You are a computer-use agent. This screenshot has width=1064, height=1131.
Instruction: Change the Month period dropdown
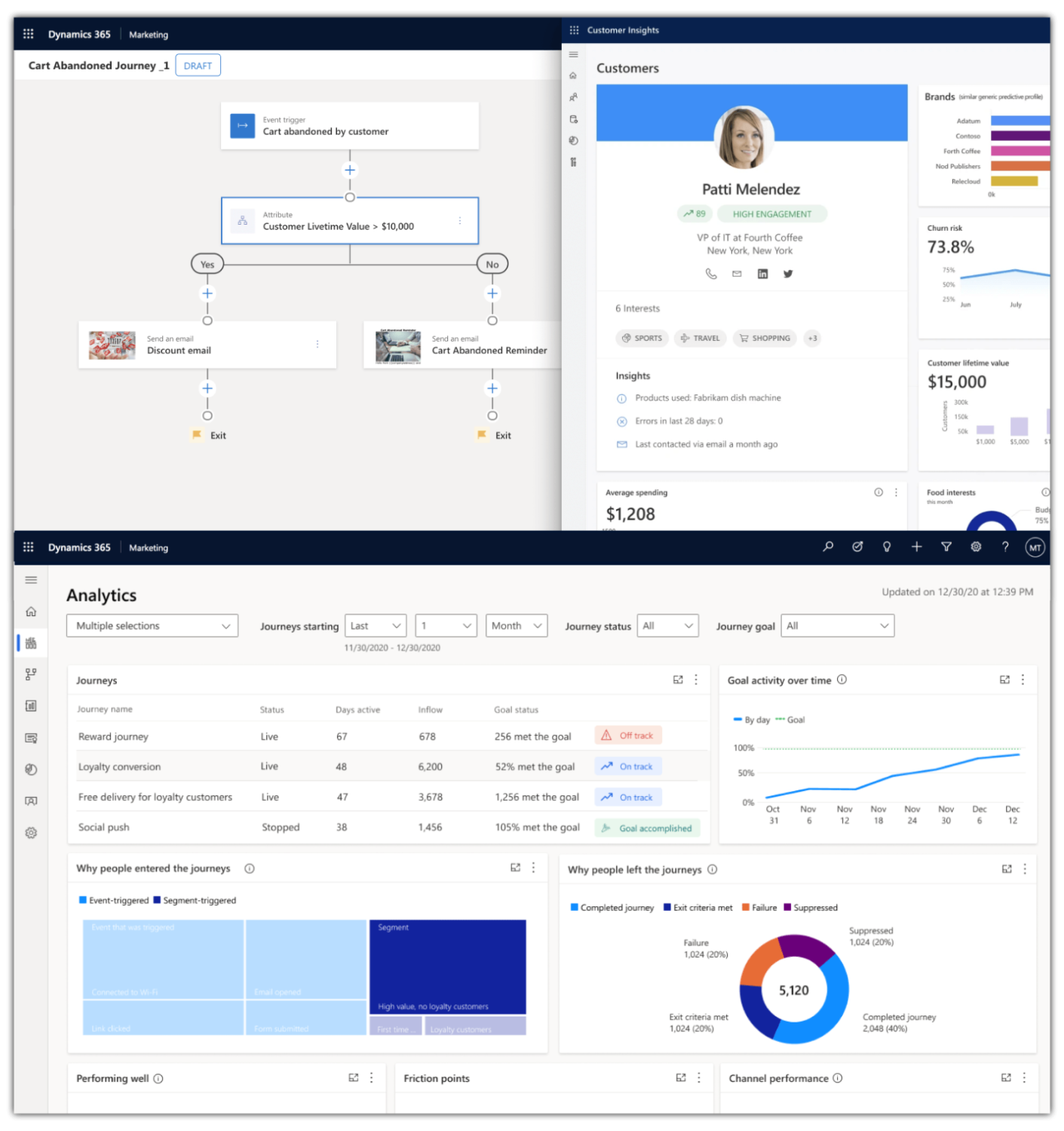pyautogui.click(x=516, y=625)
